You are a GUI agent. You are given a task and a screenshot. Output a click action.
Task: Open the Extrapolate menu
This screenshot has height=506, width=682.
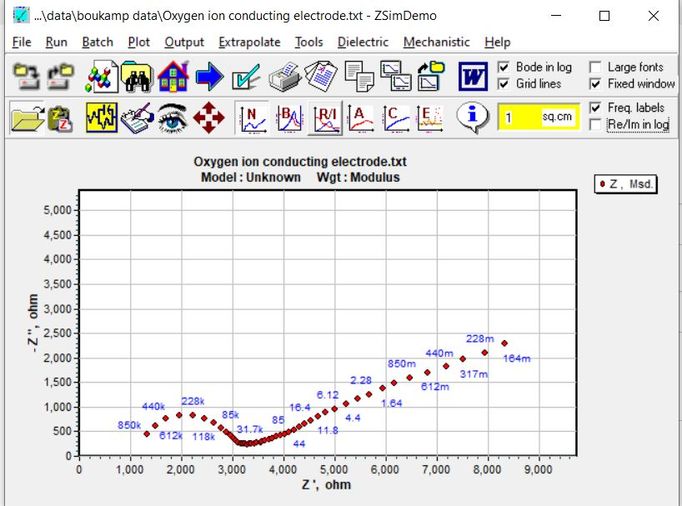point(249,42)
